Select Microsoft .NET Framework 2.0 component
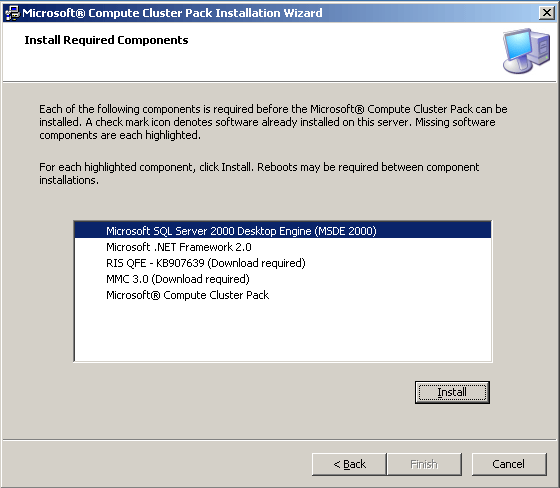The width and height of the screenshot is (560, 488). (282, 247)
